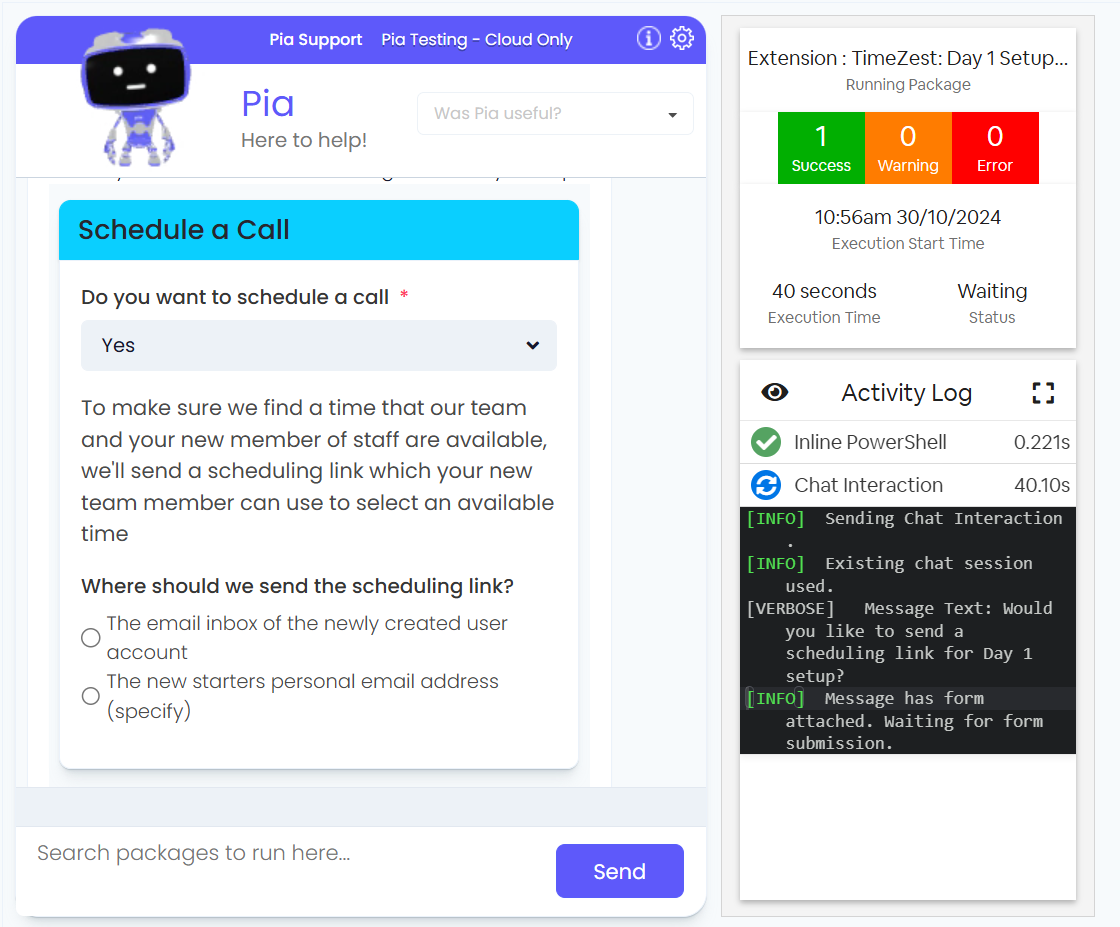Focus the 'Search packages to run here' field

coord(286,853)
